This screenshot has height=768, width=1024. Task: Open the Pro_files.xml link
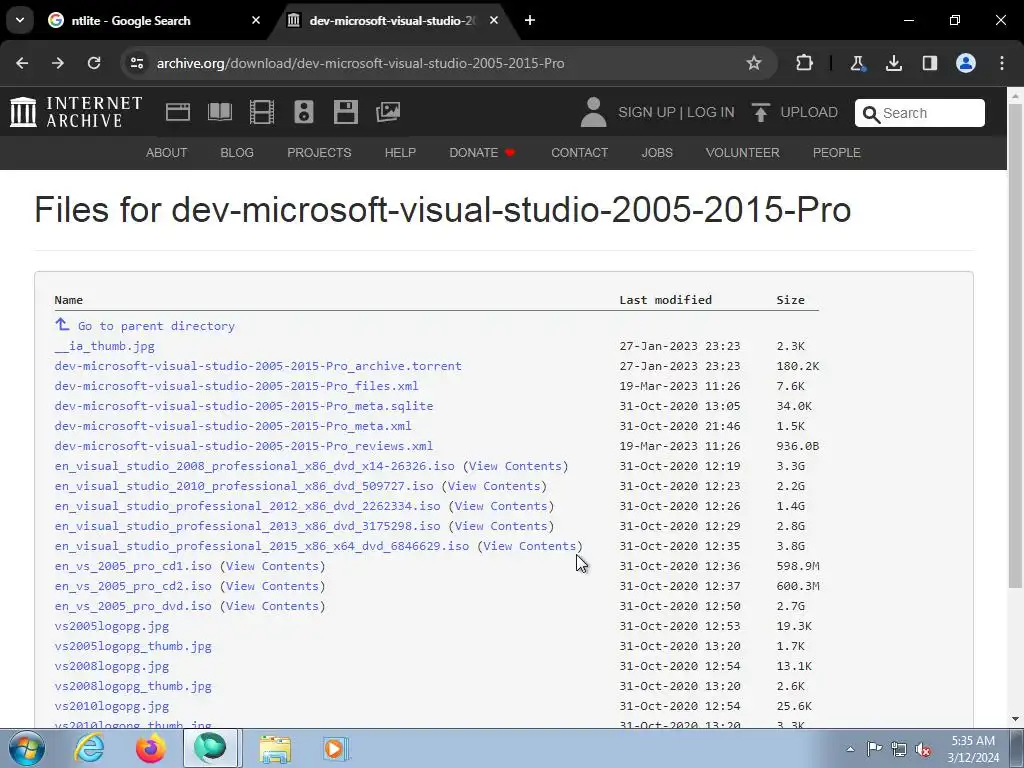tap(236, 386)
